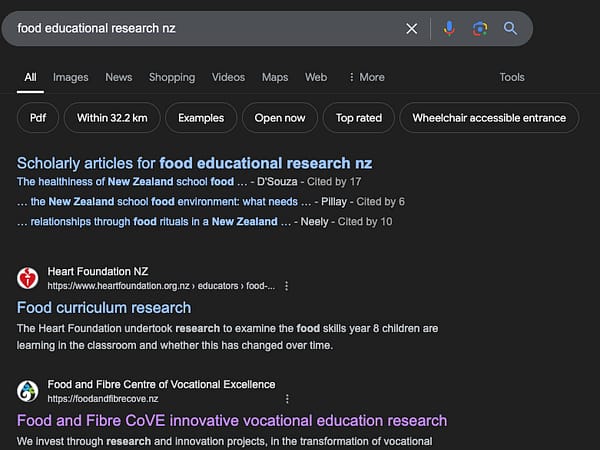The width and height of the screenshot is (600, 450).
Task: Click the Food and Fibre Centre favicon
Action: tap(28, 391)
